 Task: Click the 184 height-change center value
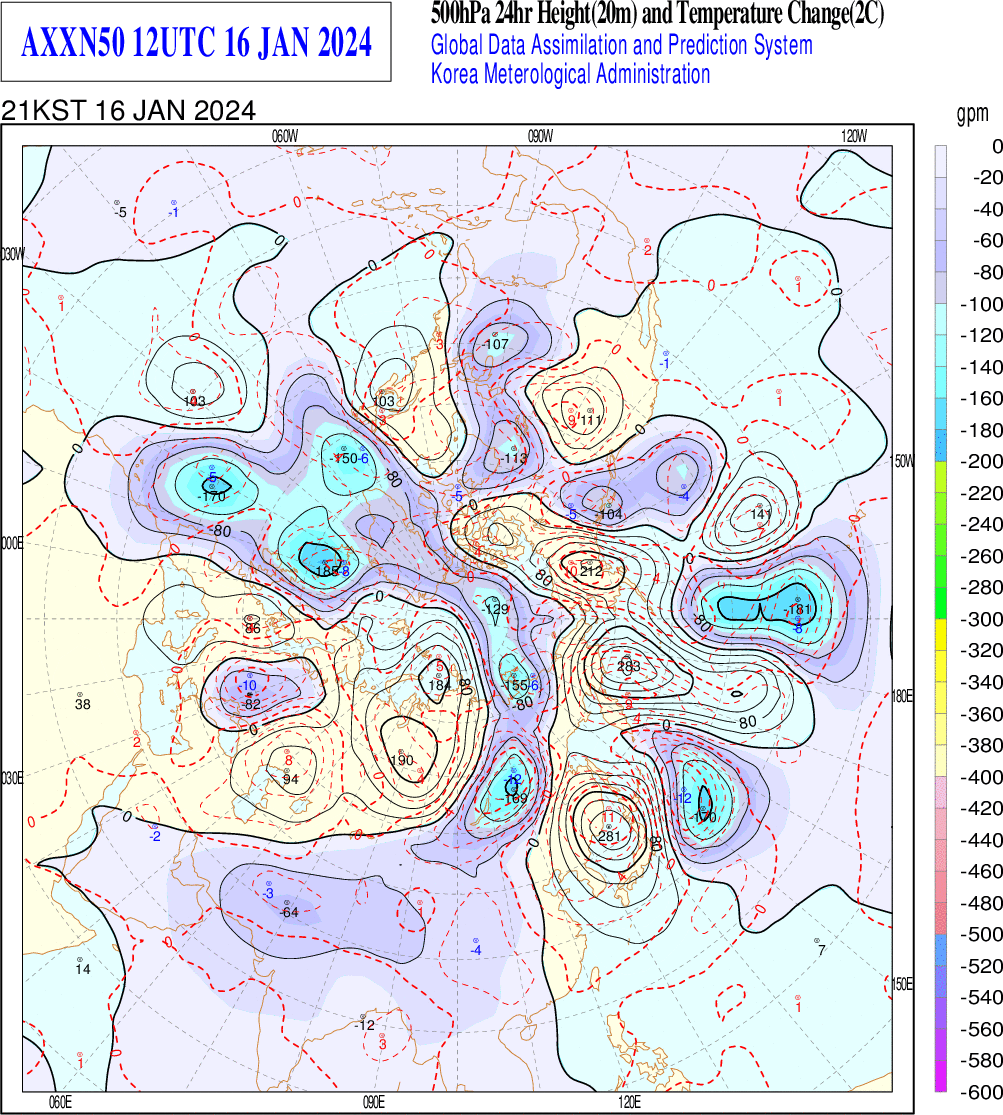[x=440, y=685]
